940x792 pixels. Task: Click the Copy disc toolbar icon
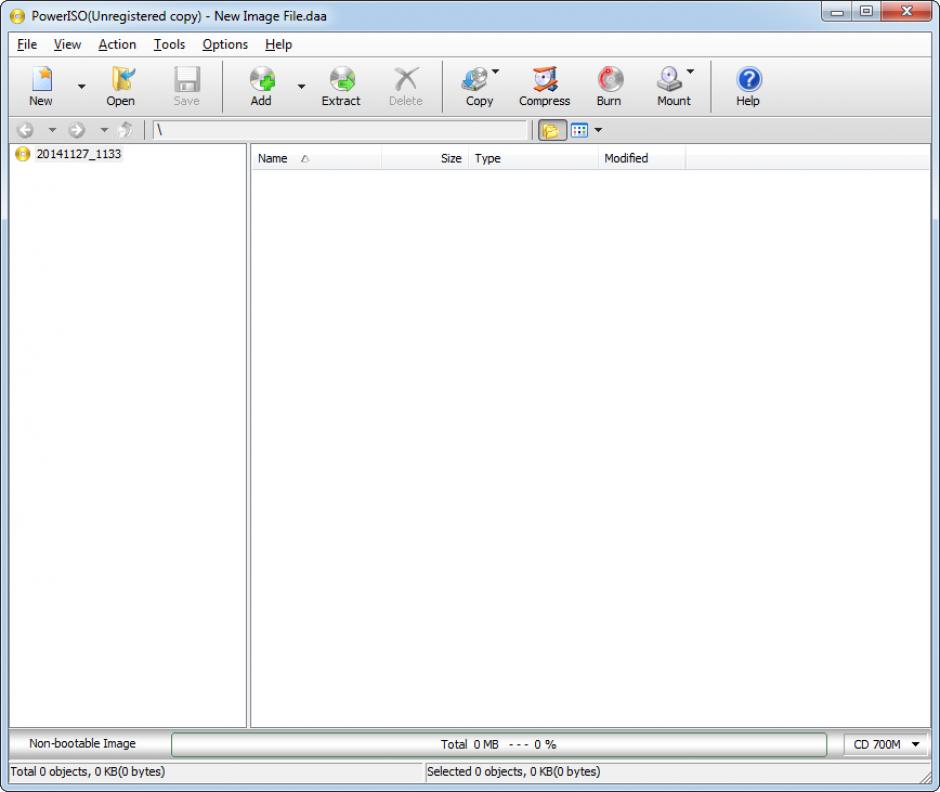click(x=476, y=86)
